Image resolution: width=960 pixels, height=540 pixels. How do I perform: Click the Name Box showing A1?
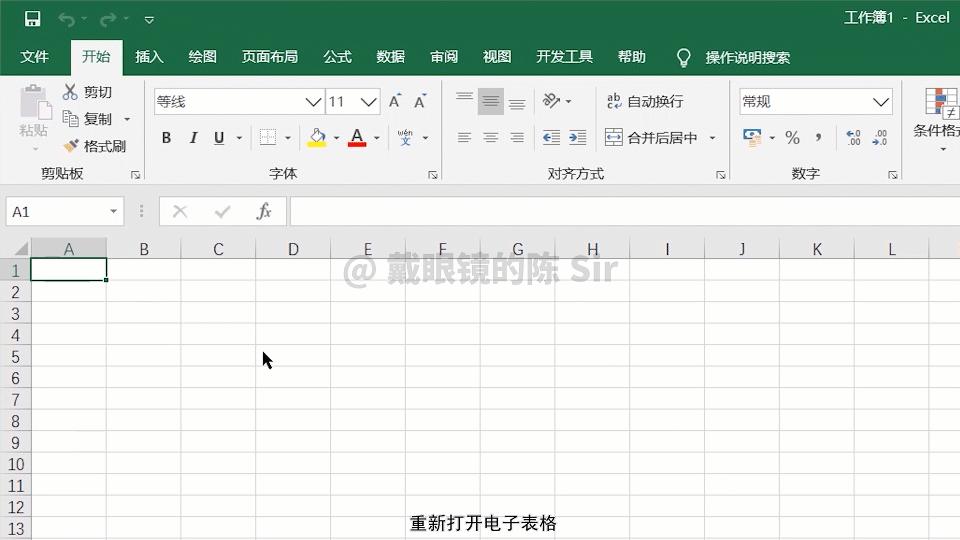pyautogui.click(x=65, y=212)
